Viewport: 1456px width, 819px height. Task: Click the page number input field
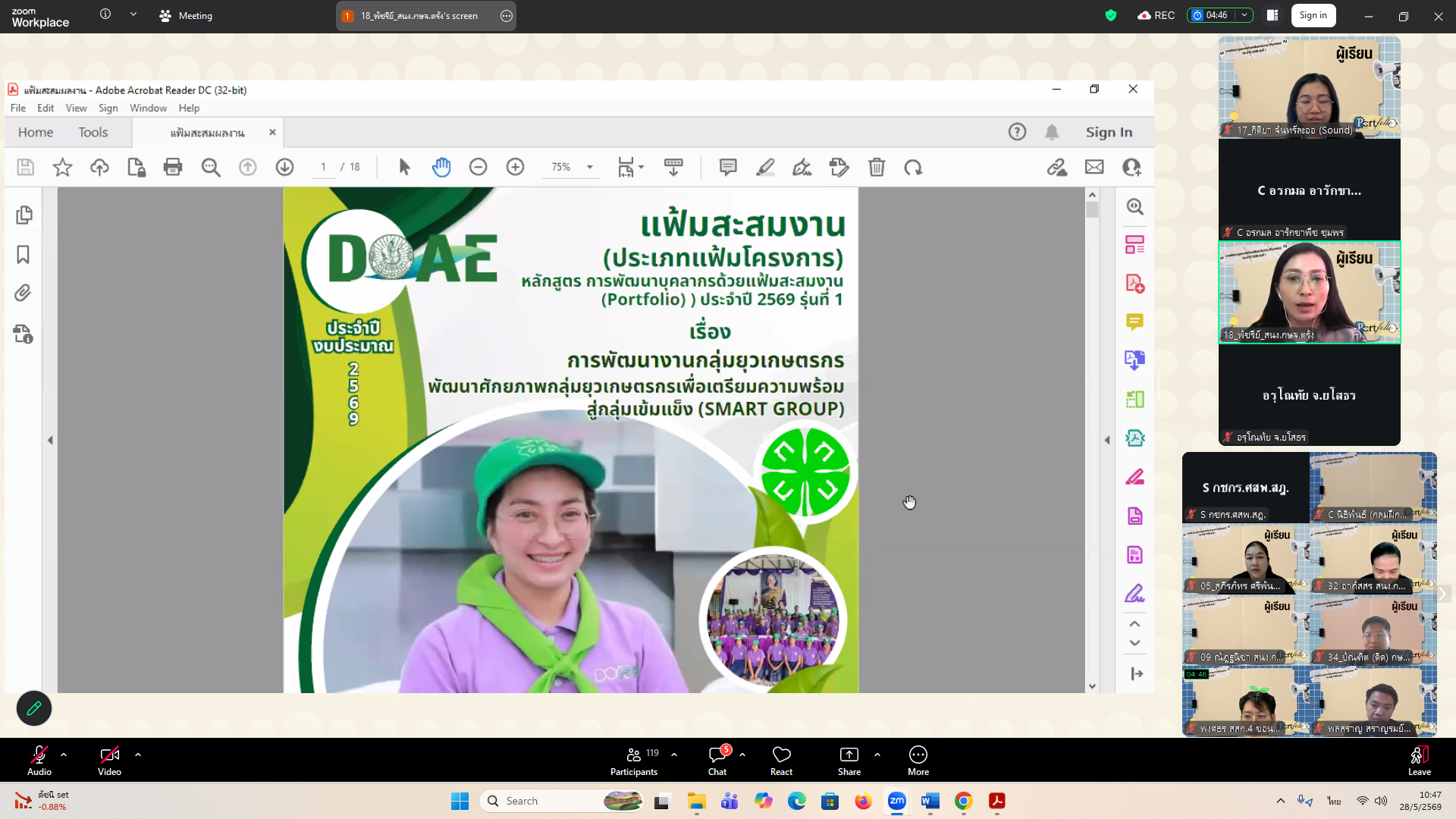coord(324,167)
